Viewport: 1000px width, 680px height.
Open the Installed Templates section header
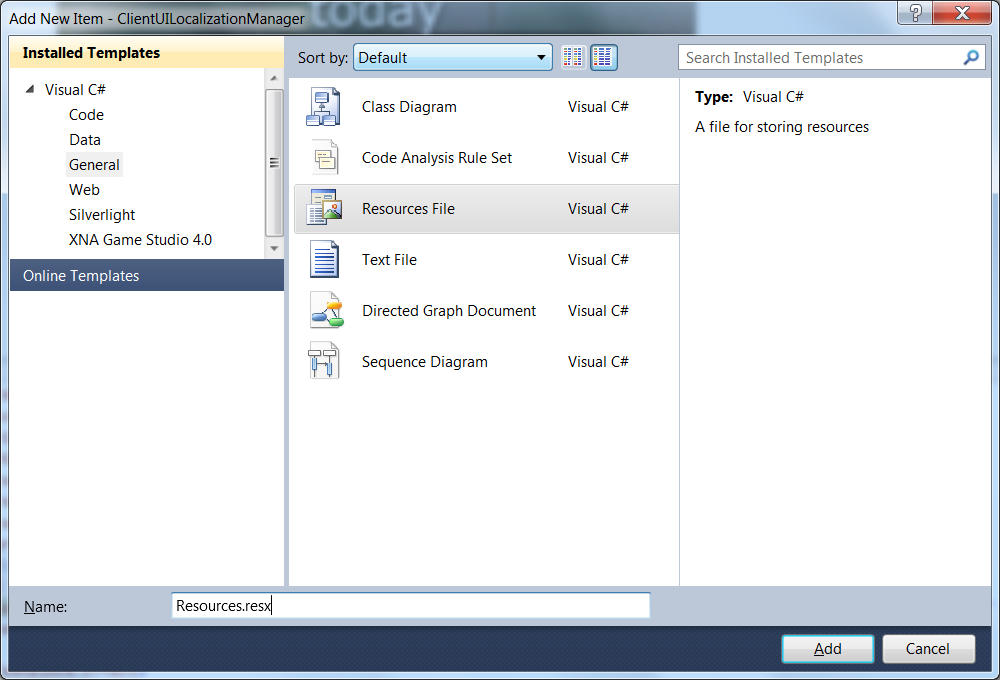[x=147, y=52]
